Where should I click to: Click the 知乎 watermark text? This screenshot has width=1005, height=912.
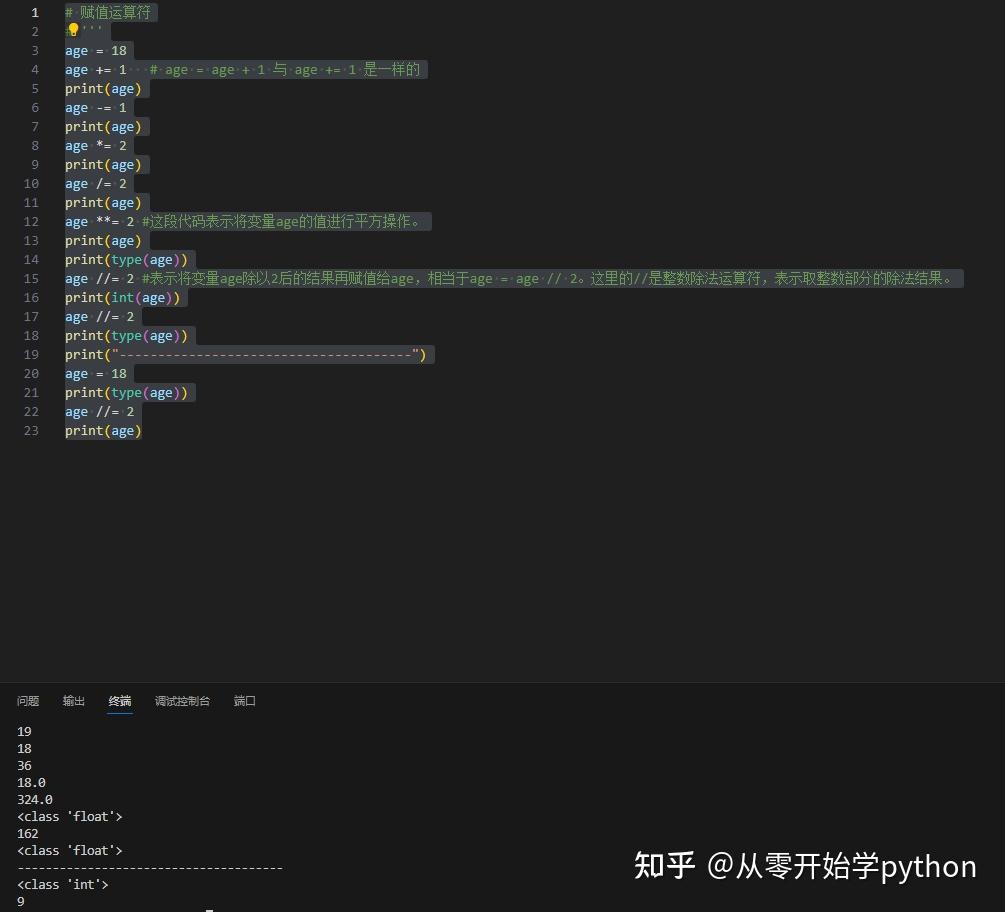(663, 866)
